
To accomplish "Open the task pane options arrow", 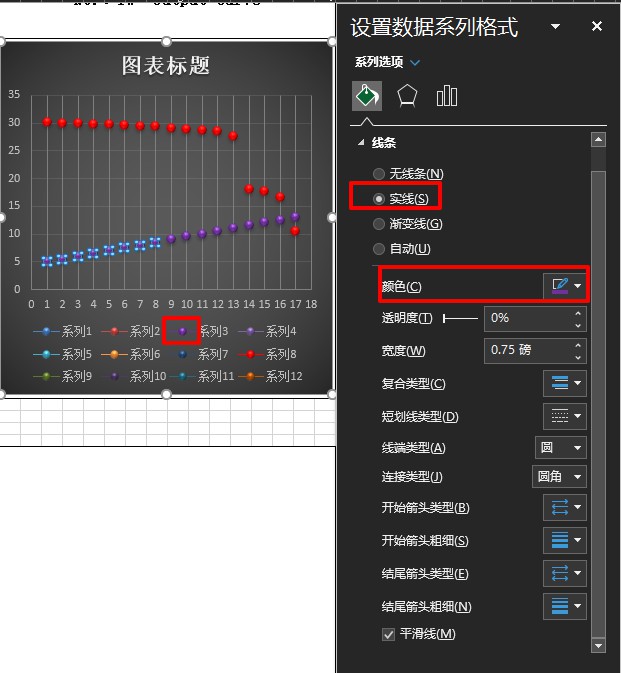I will click(555, 26).
